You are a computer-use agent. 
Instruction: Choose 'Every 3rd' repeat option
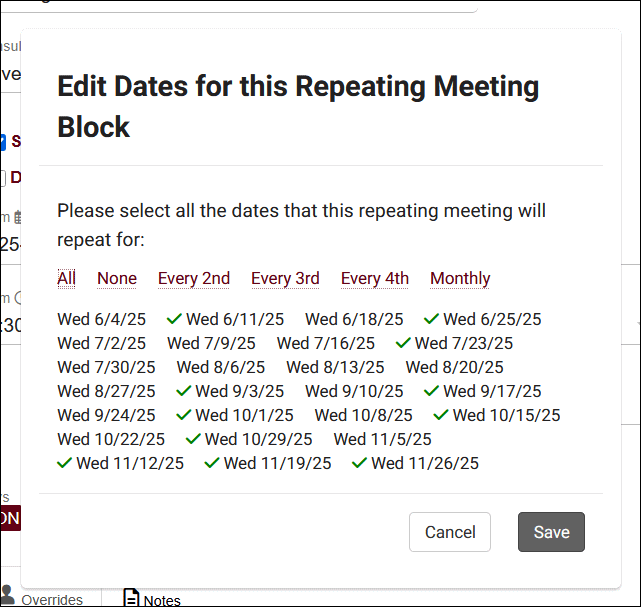285,278
